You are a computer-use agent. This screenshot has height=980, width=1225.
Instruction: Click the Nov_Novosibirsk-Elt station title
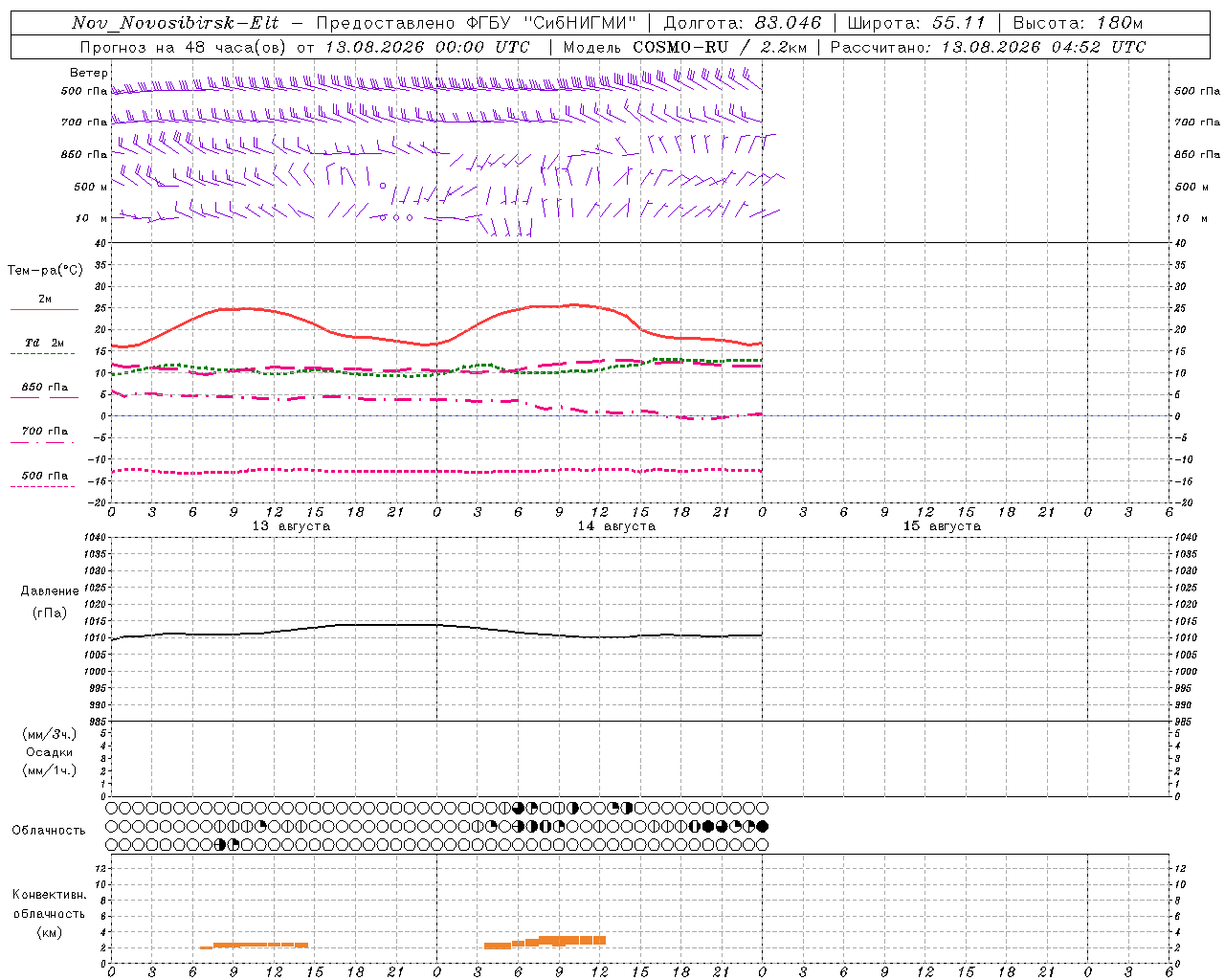tap(175, 23)
